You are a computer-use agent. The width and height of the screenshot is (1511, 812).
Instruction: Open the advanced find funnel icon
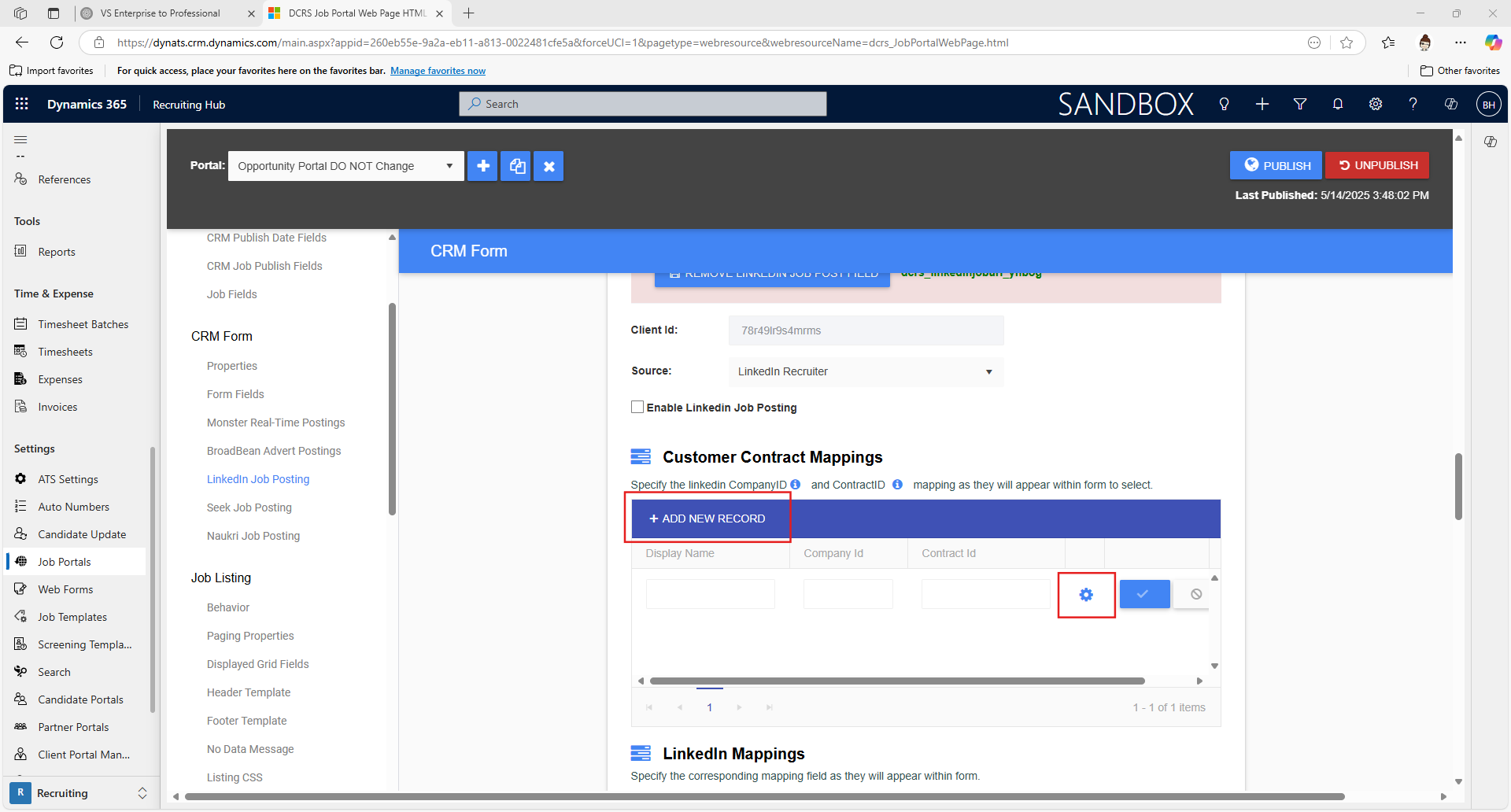click(1300, 104)
